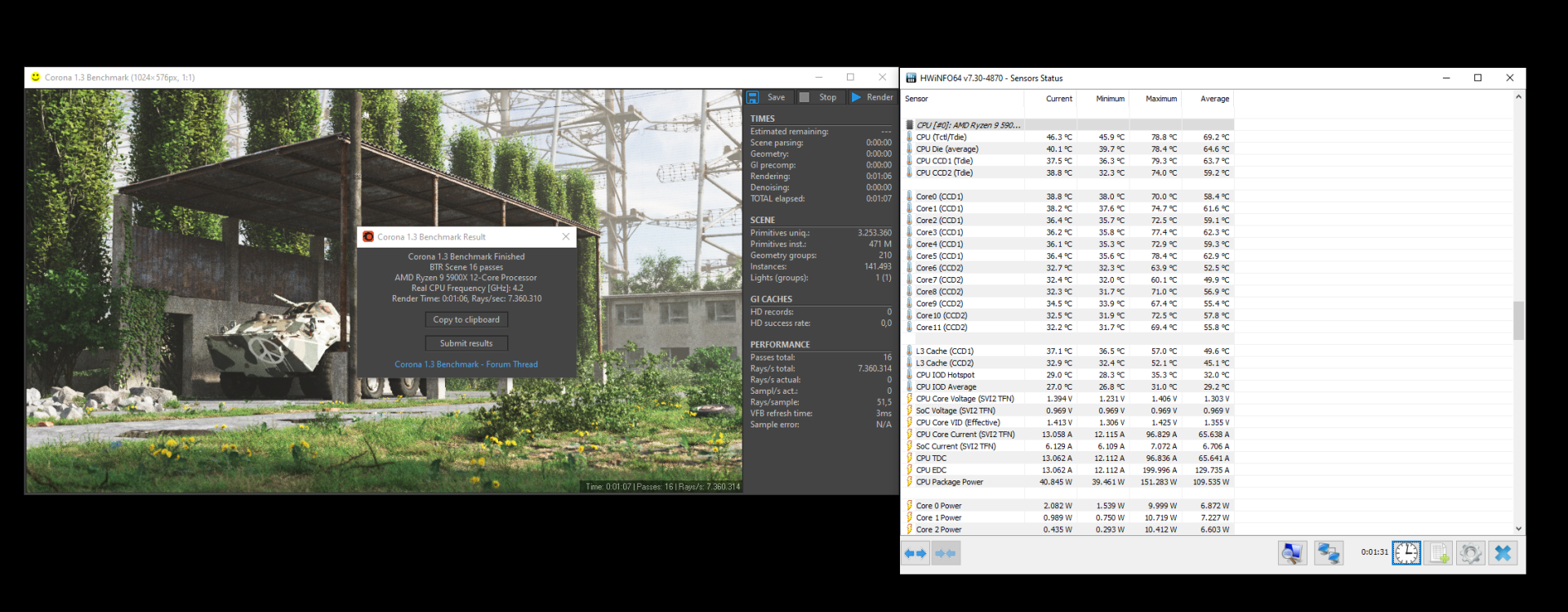Select the CPU IOD Average sensor row
The width and height of the screenshot is (1568, 612).
[1067, 386]
